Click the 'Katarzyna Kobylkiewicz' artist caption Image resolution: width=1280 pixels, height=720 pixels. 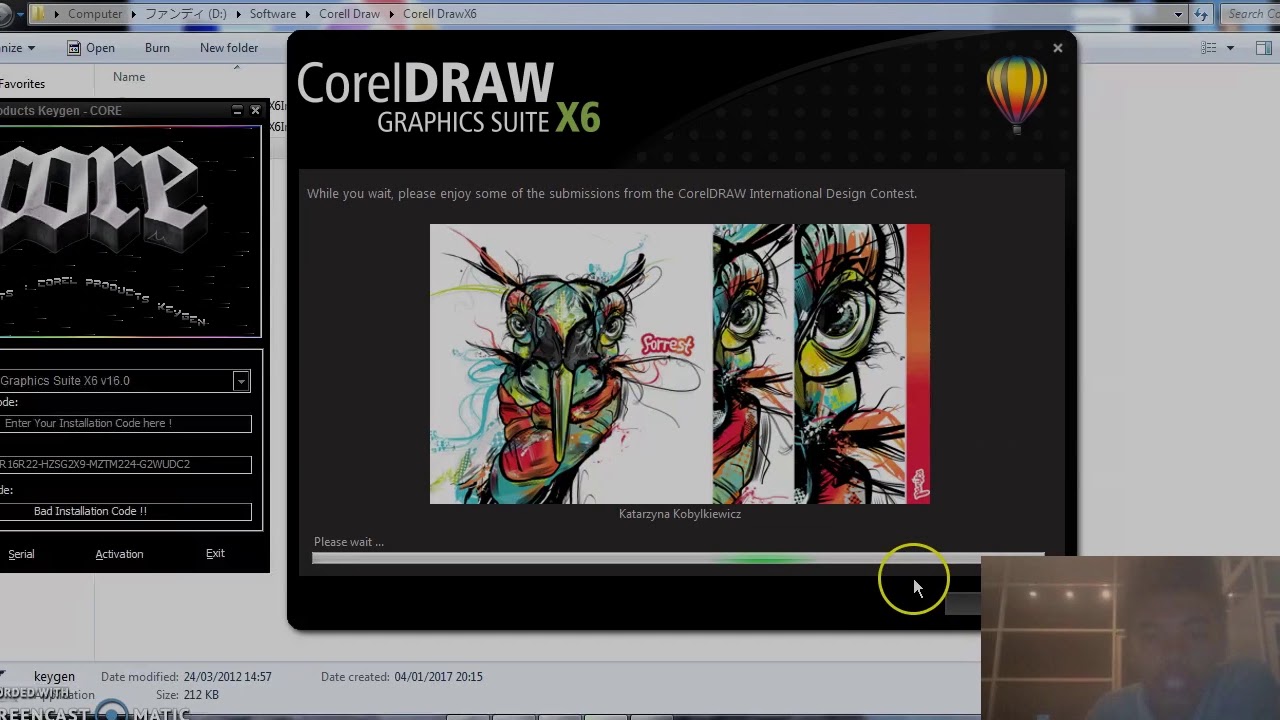click(x=680, y=514)
